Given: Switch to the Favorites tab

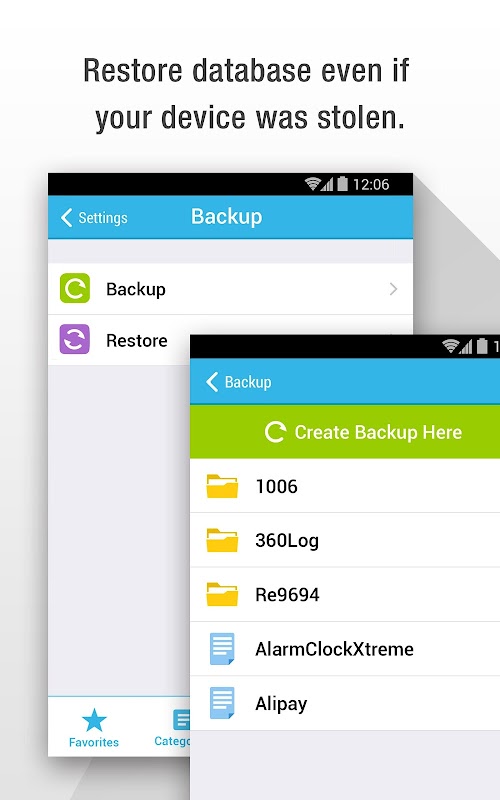Looking at the screenshot, I should pyautogui.click(x=94, y=728).
